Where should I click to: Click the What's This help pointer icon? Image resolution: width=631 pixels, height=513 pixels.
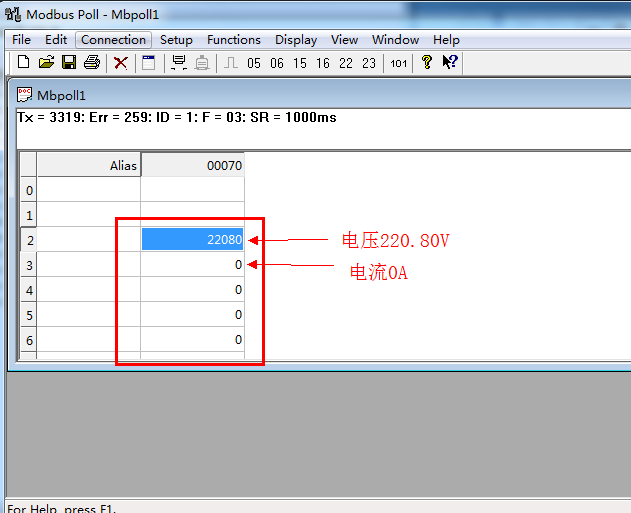(450, 63)
